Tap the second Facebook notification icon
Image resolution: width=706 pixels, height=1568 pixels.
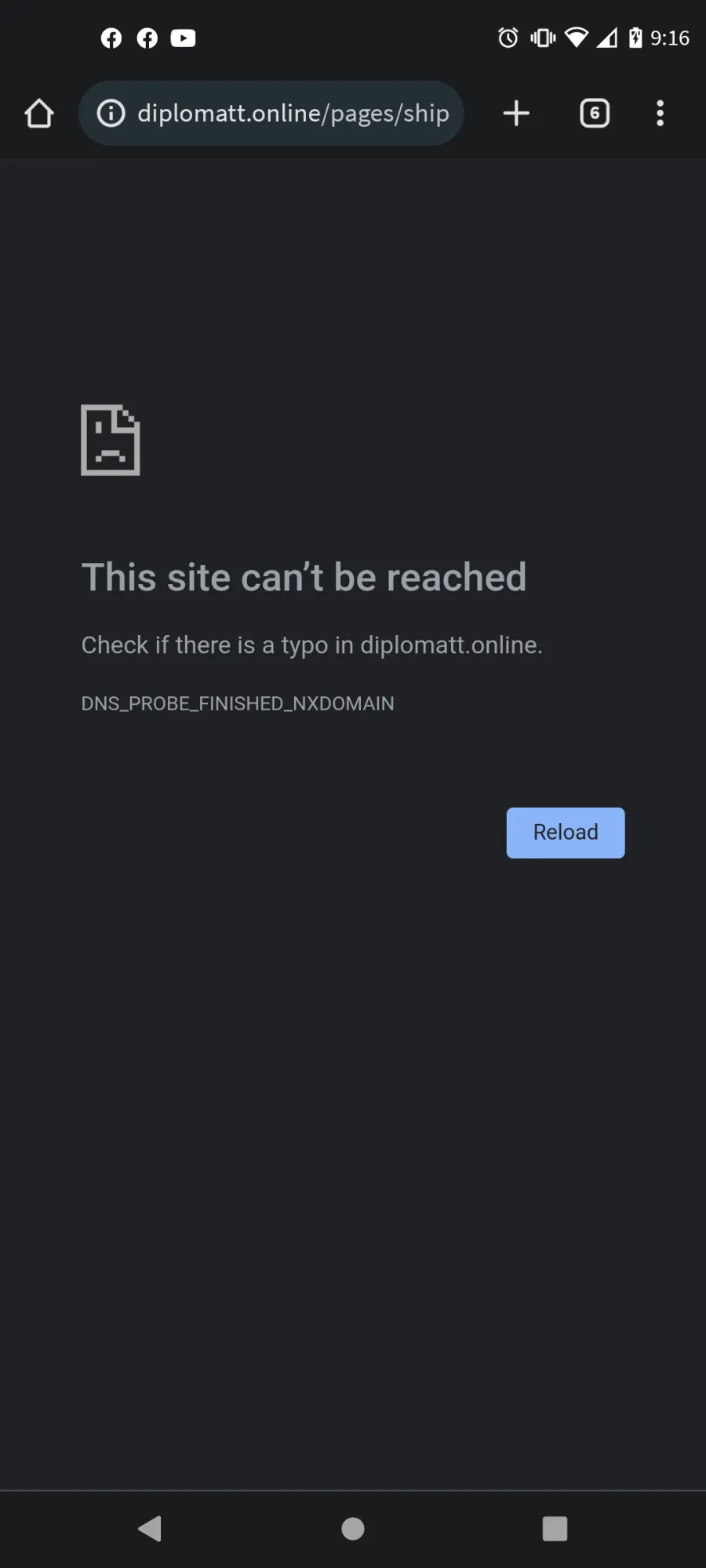point(147,38)
